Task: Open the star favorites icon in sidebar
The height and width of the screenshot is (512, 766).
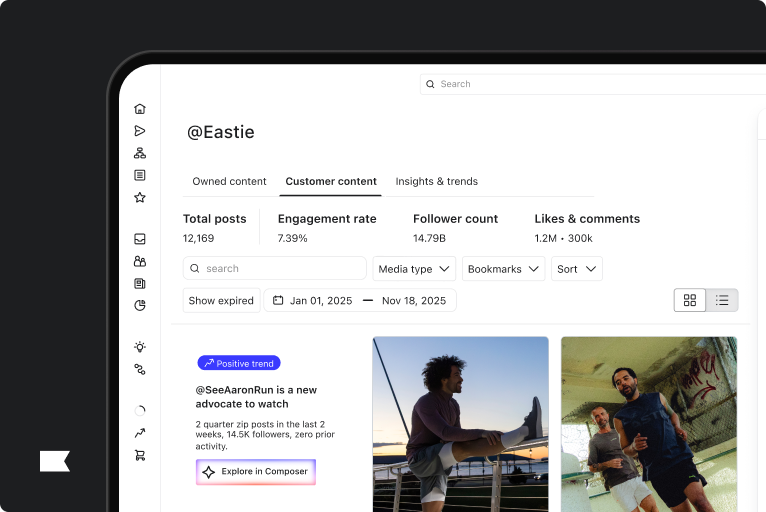Action: pyautogui.click(x=140, y=197)
